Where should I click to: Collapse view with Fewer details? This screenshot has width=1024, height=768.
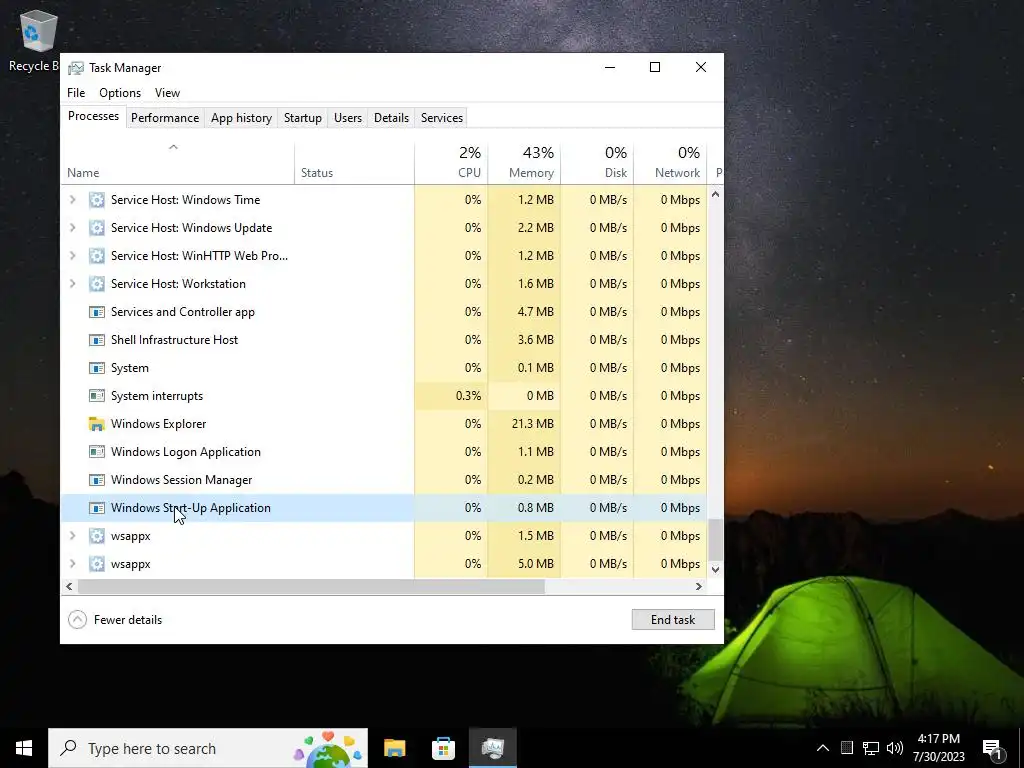pyautogui.click(x=115, y=620)
